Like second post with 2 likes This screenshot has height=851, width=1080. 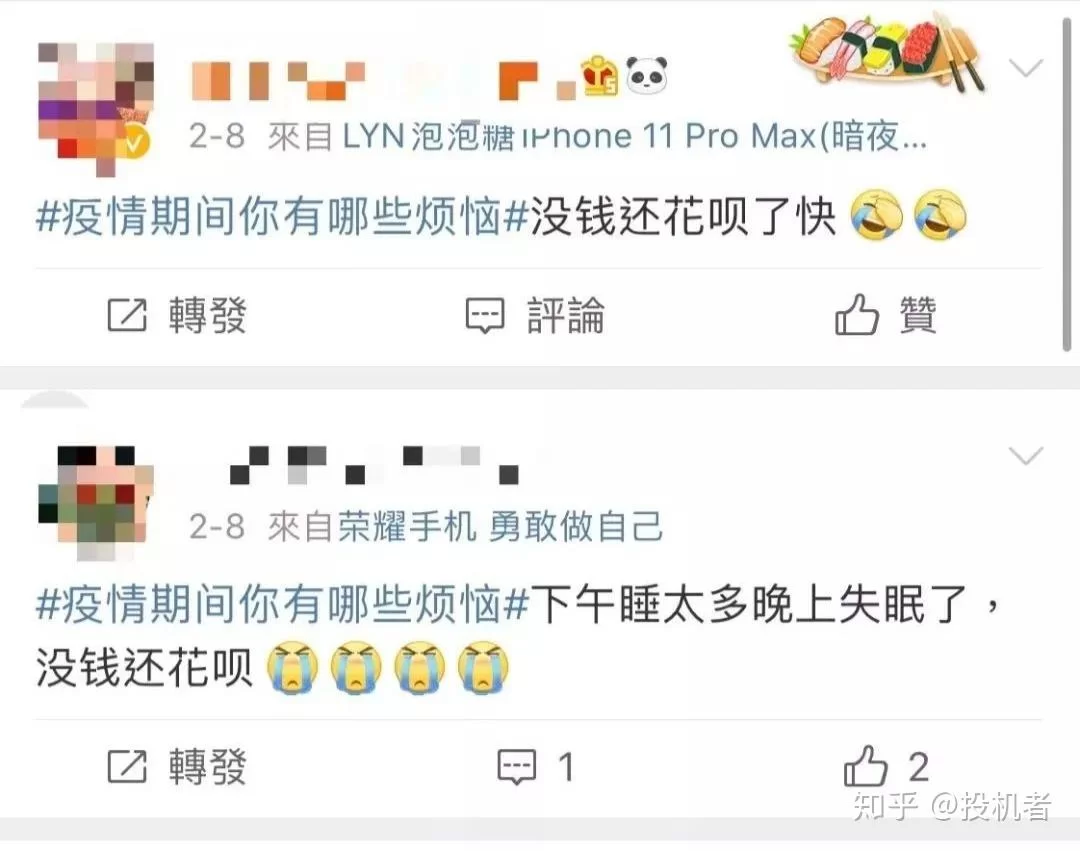click(x=865, y=766)
